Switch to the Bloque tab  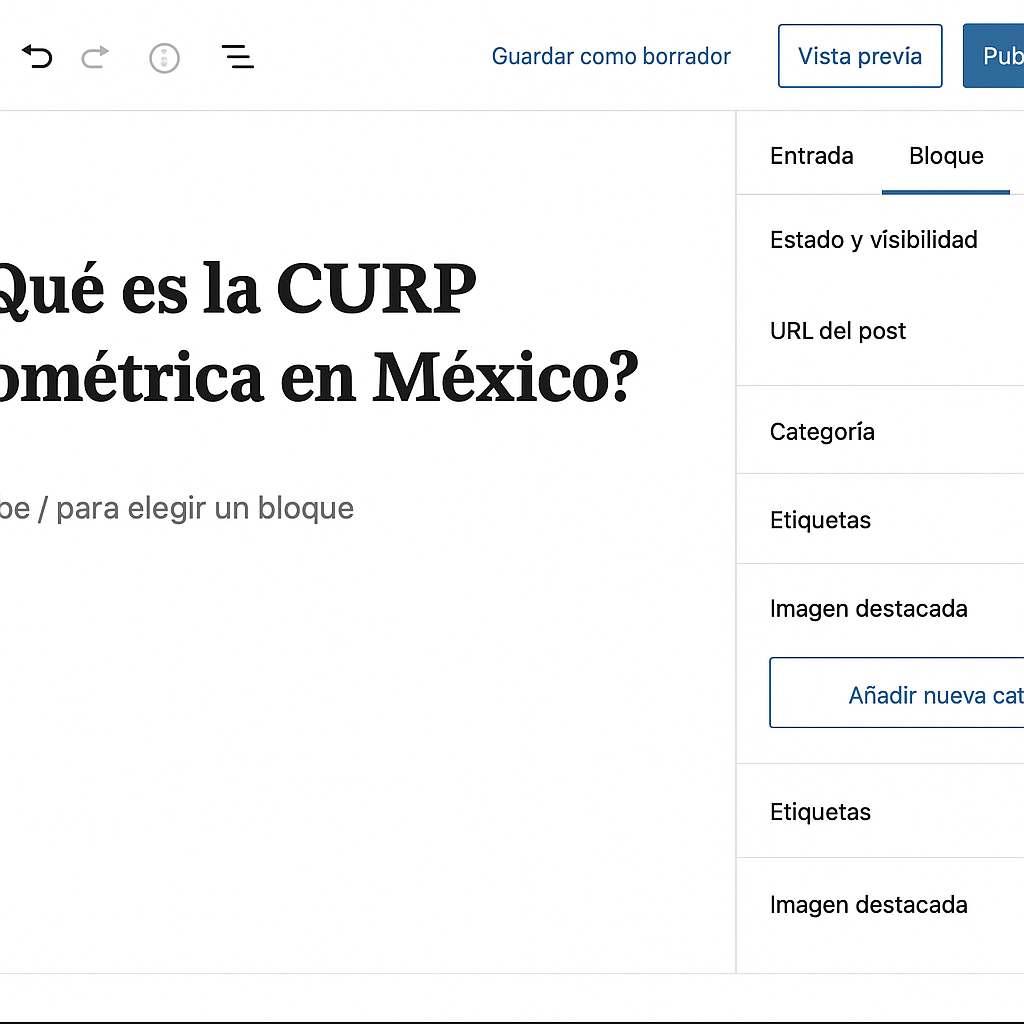click(945, 155)
